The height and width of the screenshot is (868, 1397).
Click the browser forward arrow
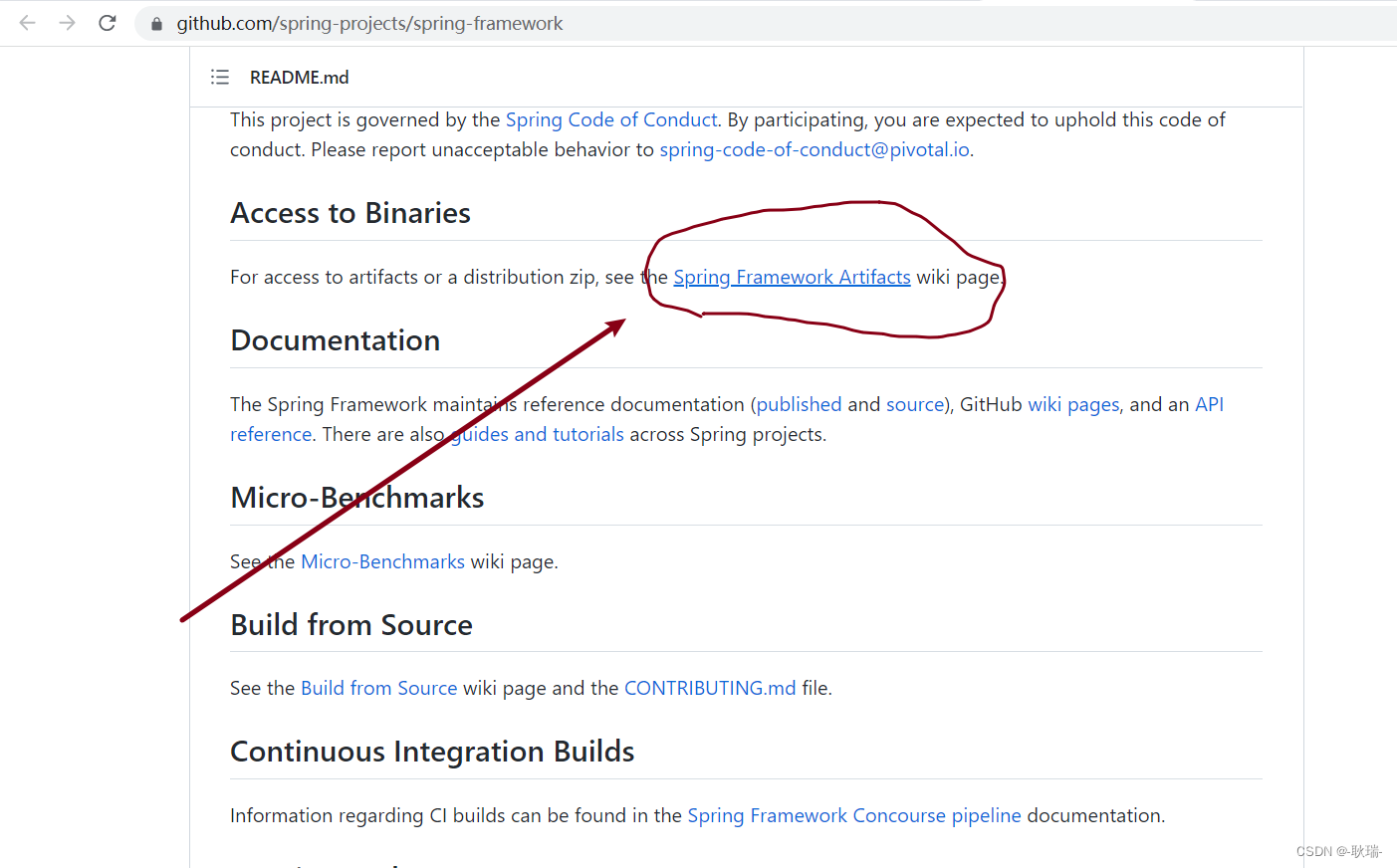[x=67, y=23]
